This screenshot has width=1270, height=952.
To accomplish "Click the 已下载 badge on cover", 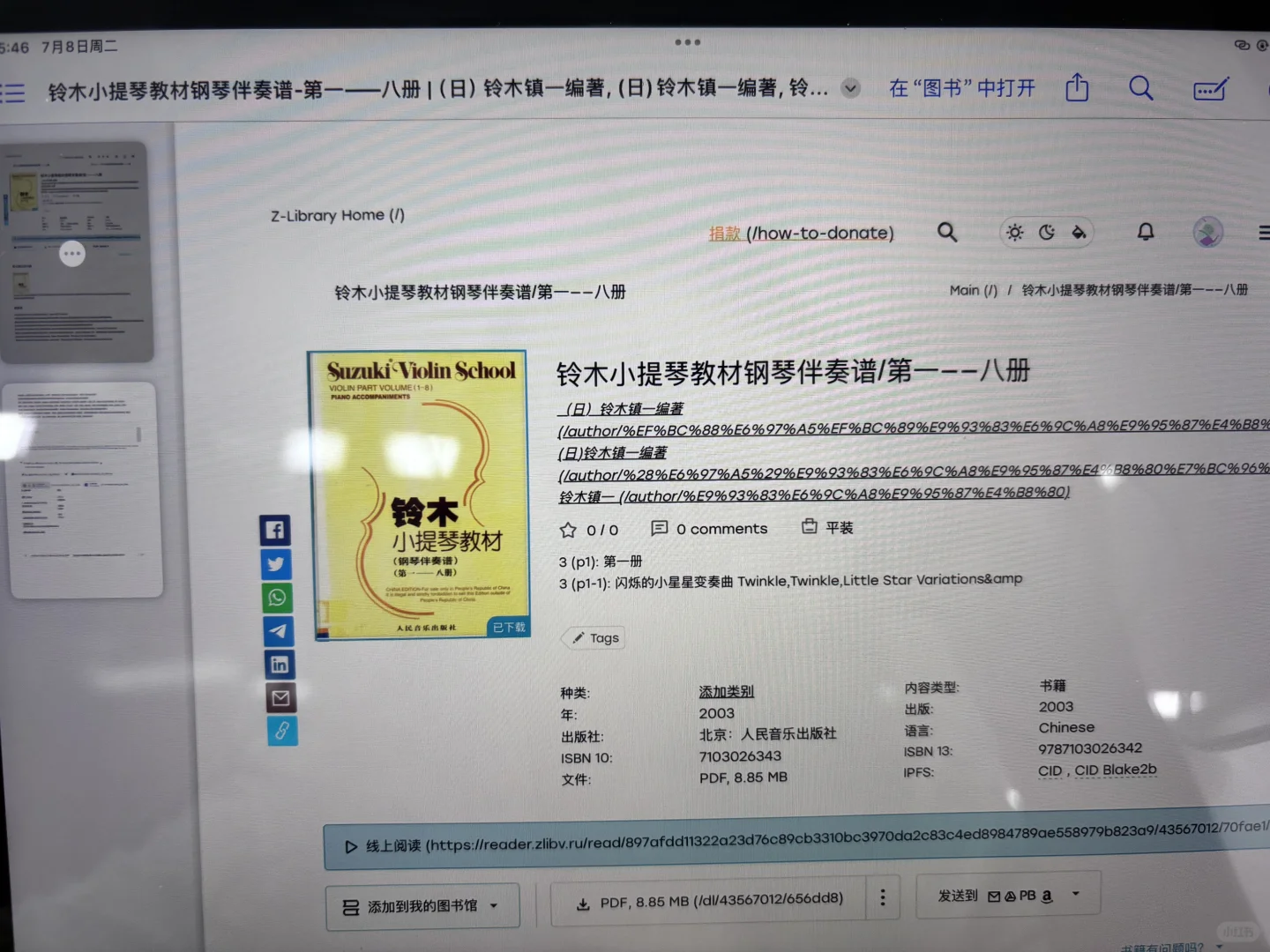I will tap(508, 627).
